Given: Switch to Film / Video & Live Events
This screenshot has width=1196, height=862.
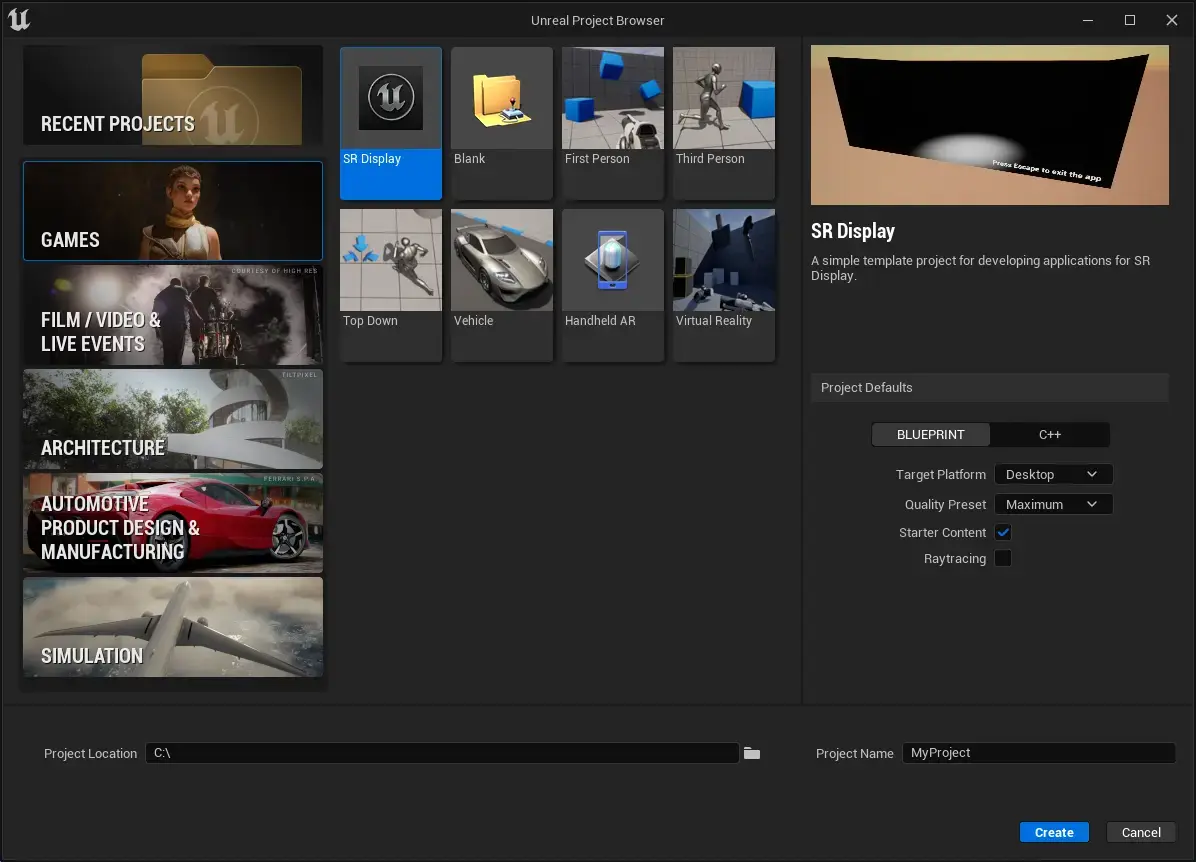Looking at the screenshot, I should pyautogui.click(x=173, y=316).
